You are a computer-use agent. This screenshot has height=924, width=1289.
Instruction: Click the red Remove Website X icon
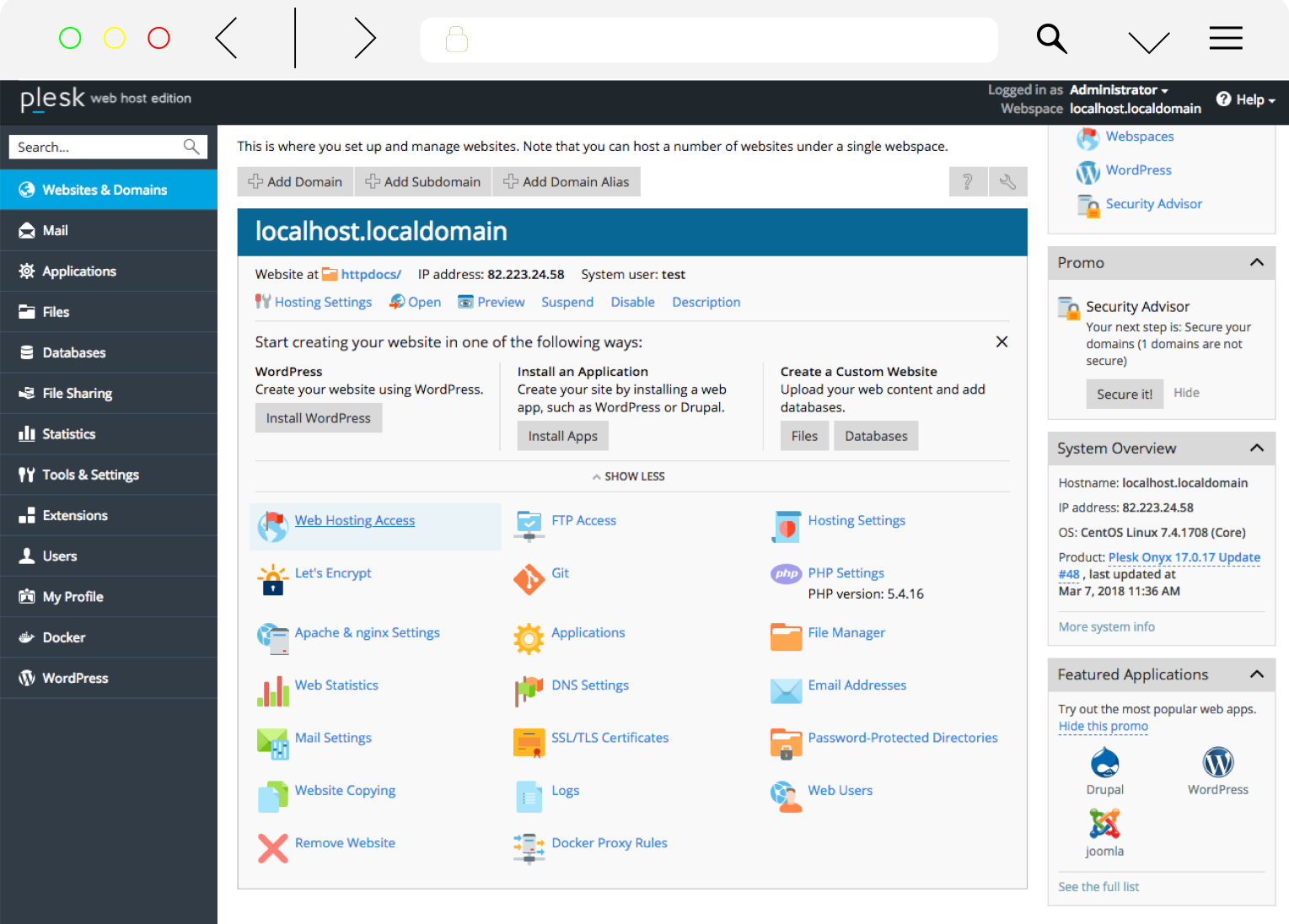point(272,849)
